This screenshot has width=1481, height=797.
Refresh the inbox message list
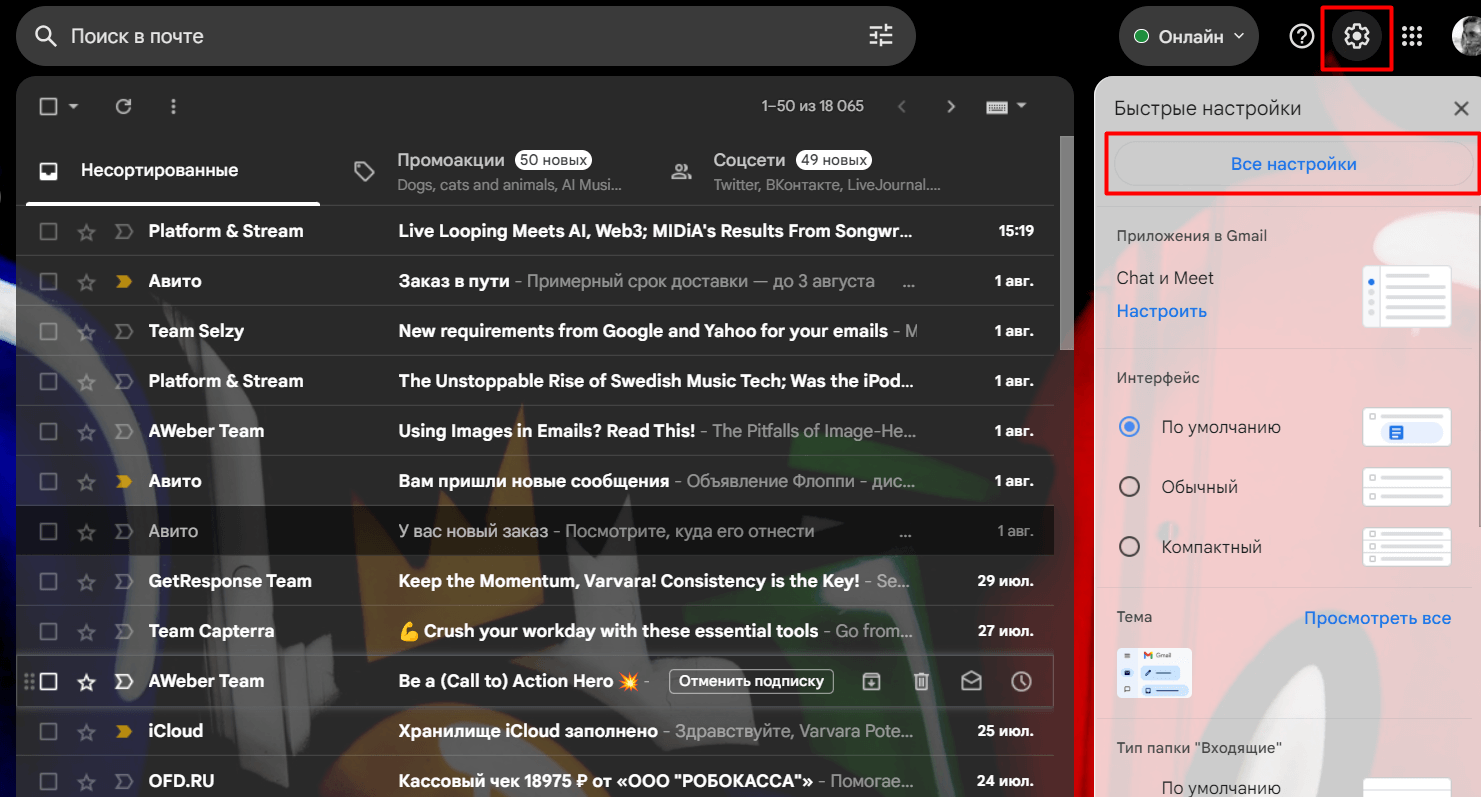(123, 106)
